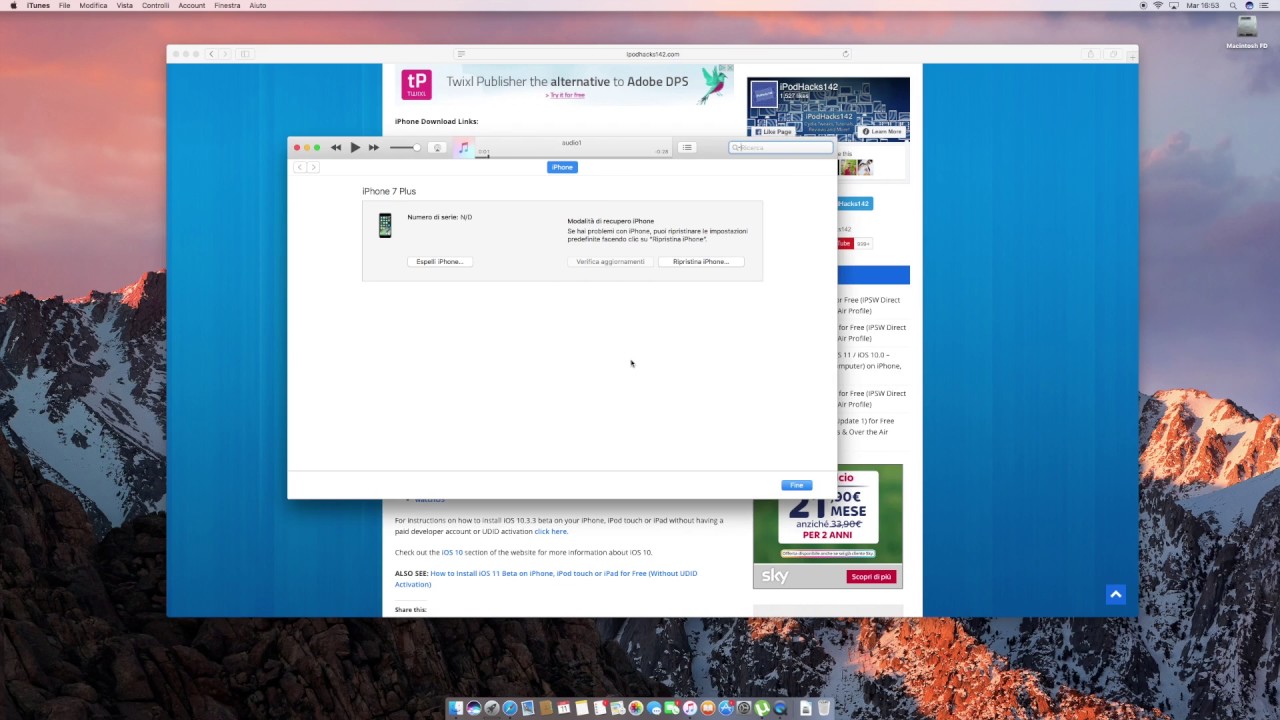Rewind the track in iTunes
Image resolution: width=1280 pixels, height=720 pixels.
pyautogui.click(x=336, y=148)
